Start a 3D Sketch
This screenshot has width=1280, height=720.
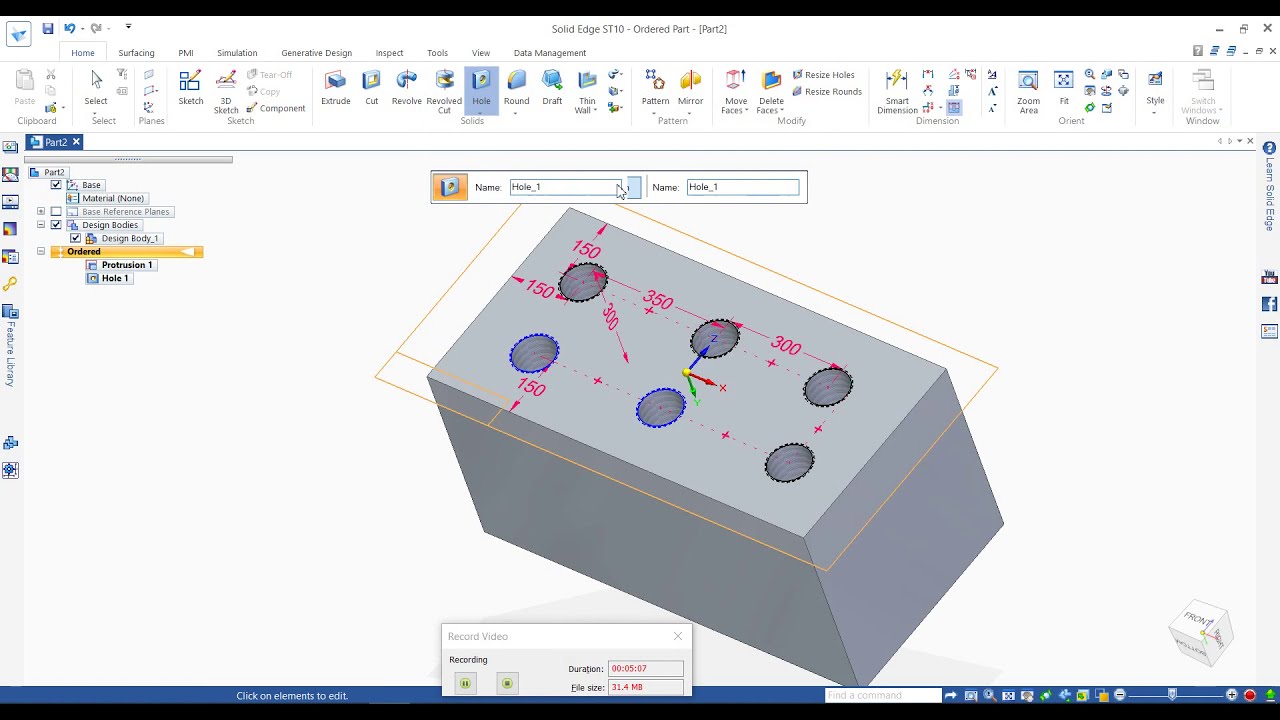click(226, 91)
